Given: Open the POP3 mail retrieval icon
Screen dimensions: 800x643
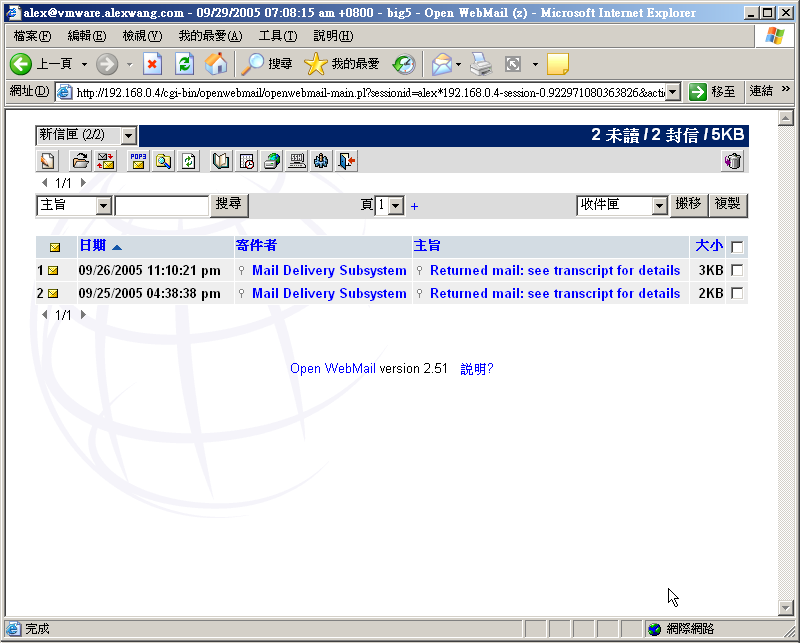Looking at the screenshot, I should tap(138, 161).
